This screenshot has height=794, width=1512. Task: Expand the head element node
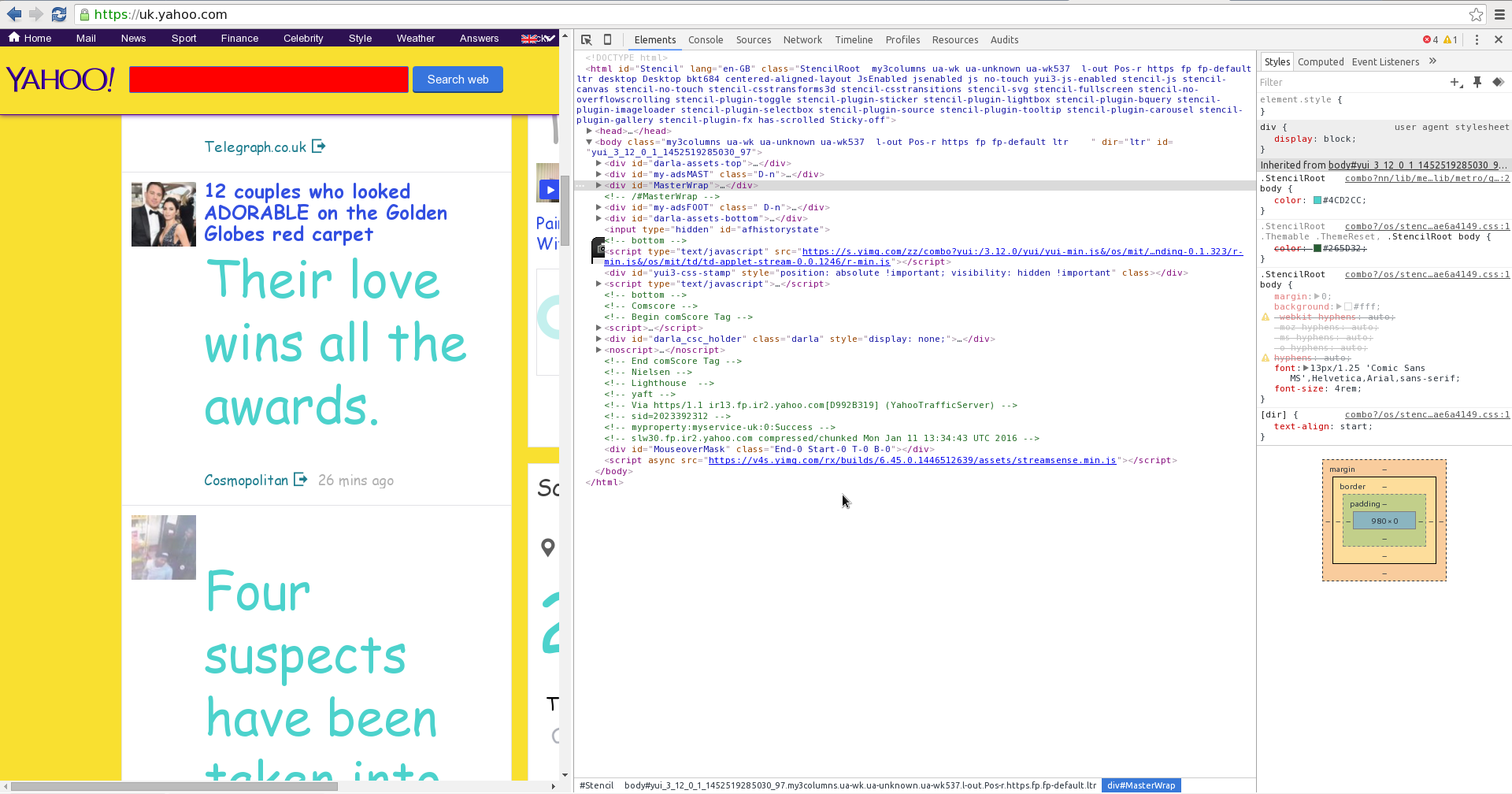[x=589, y=131]
